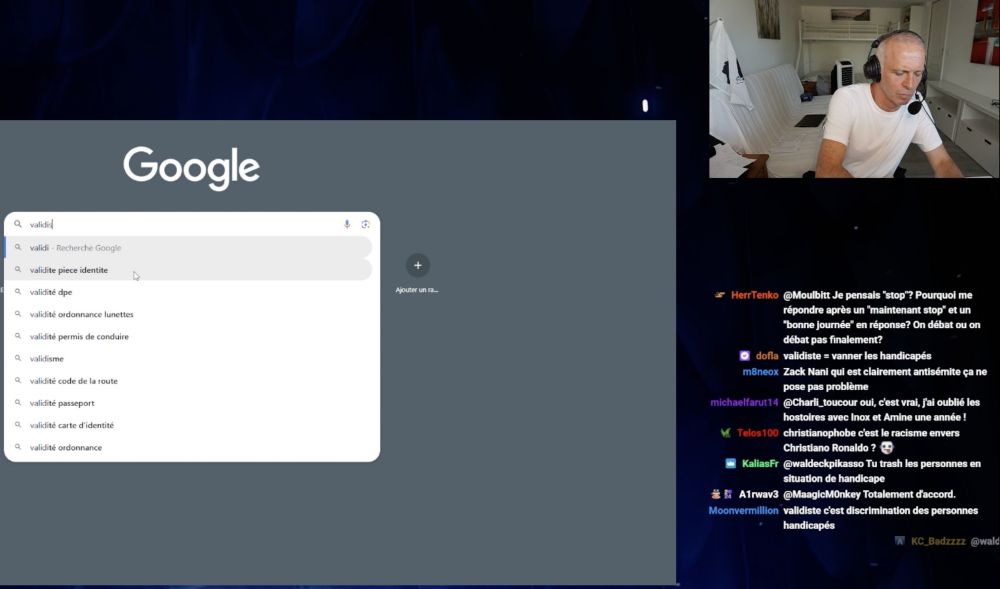Click the Google logo

(191, 168)
